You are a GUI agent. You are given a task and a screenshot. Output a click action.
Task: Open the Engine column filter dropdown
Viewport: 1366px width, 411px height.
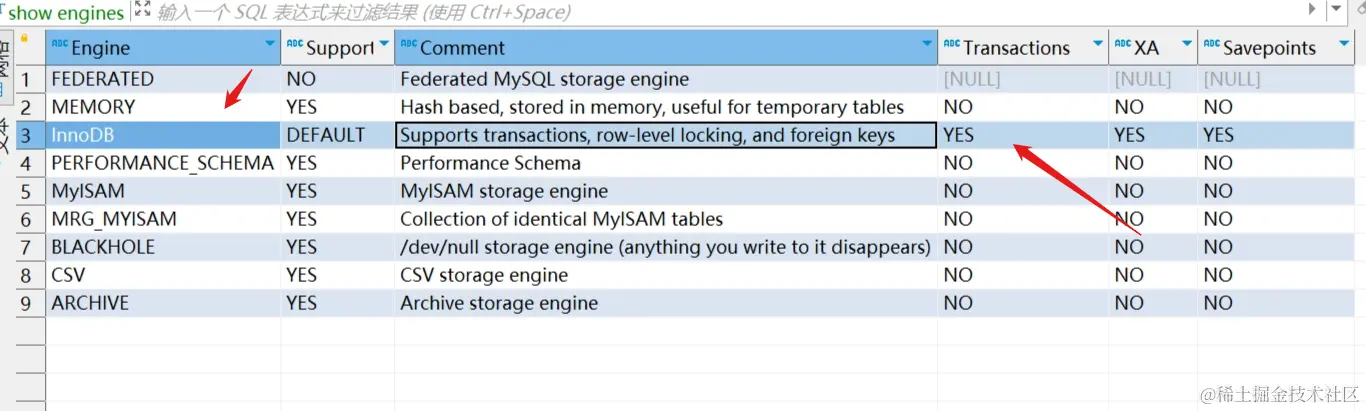[x=269, y=45]
